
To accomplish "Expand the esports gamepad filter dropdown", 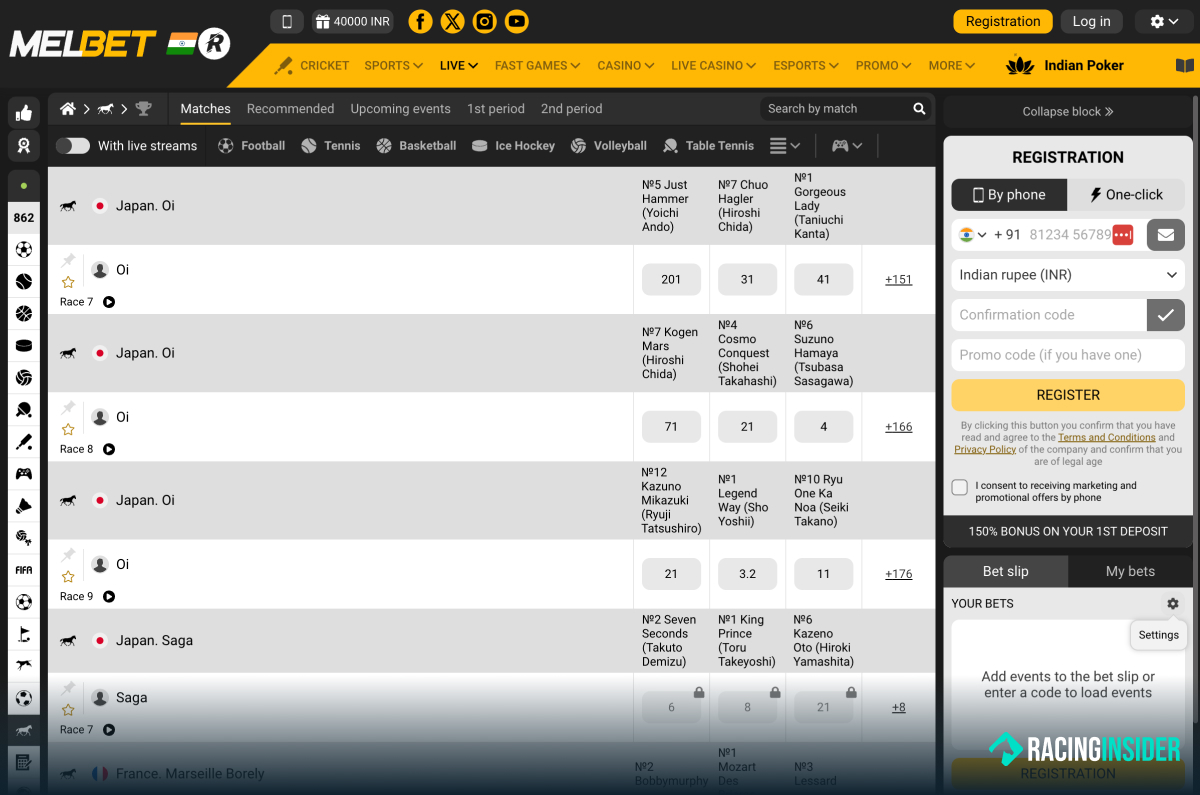I will pyautogui.click(x=847, y=146).
